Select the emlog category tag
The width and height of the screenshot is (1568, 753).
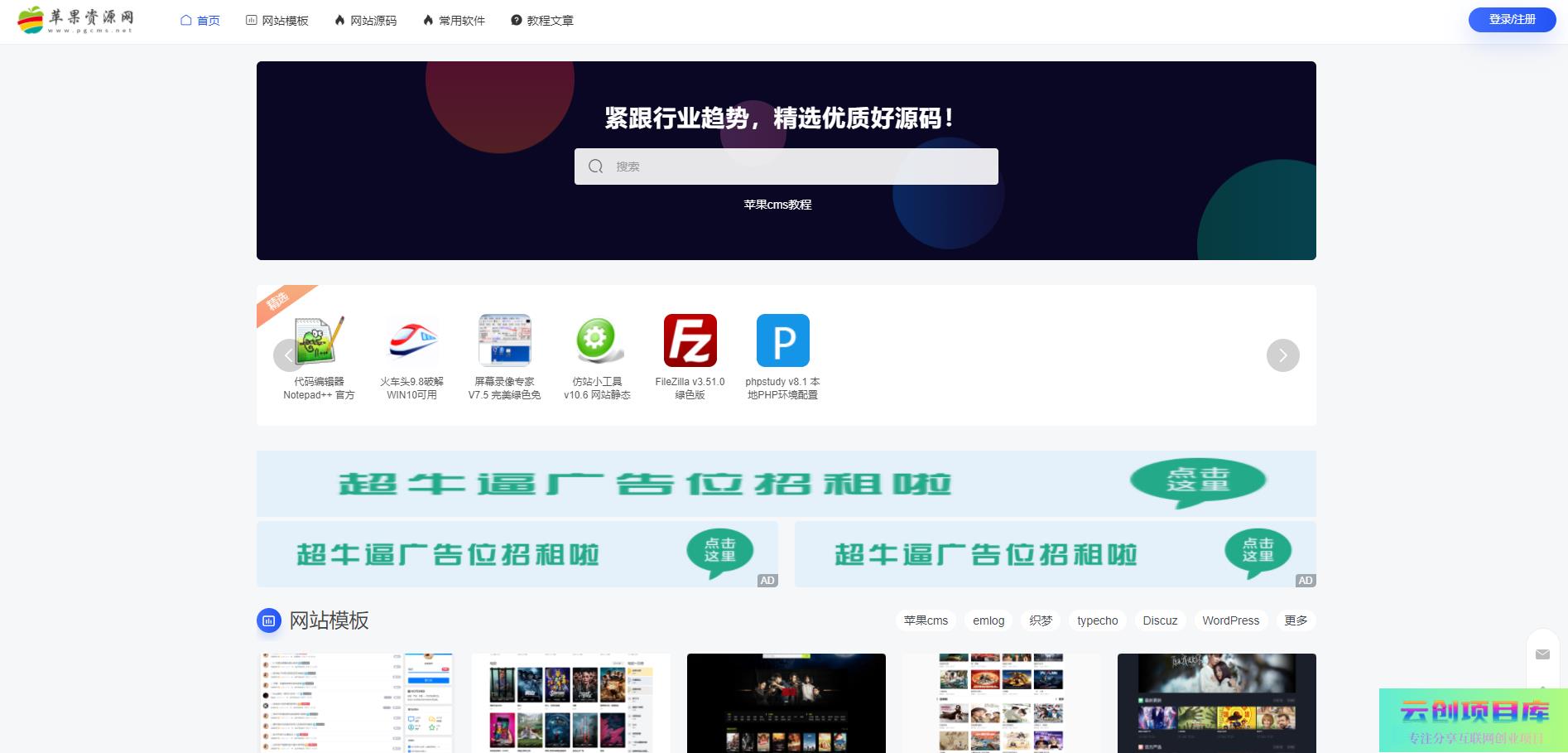pos(988,620)
